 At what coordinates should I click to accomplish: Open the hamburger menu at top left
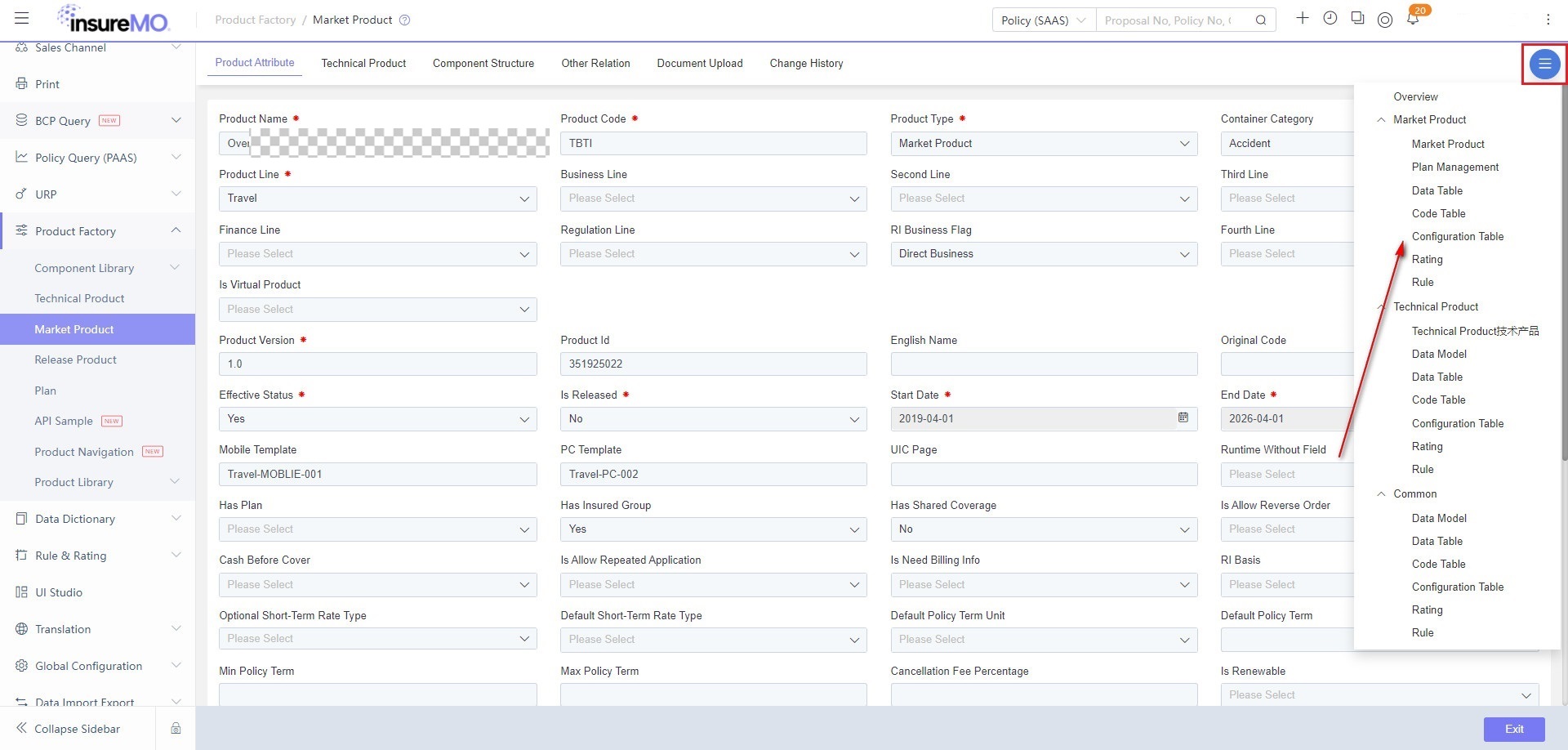coord(22,19)
